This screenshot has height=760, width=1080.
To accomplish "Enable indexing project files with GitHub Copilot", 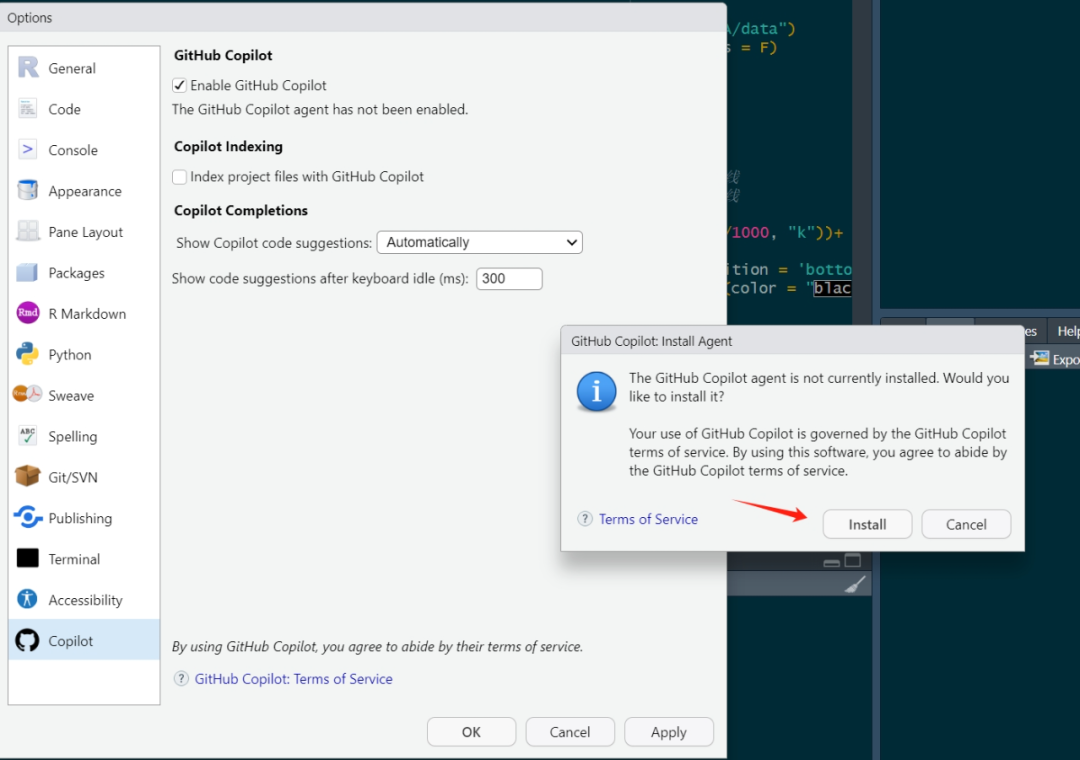I will (x=178, y=176).
